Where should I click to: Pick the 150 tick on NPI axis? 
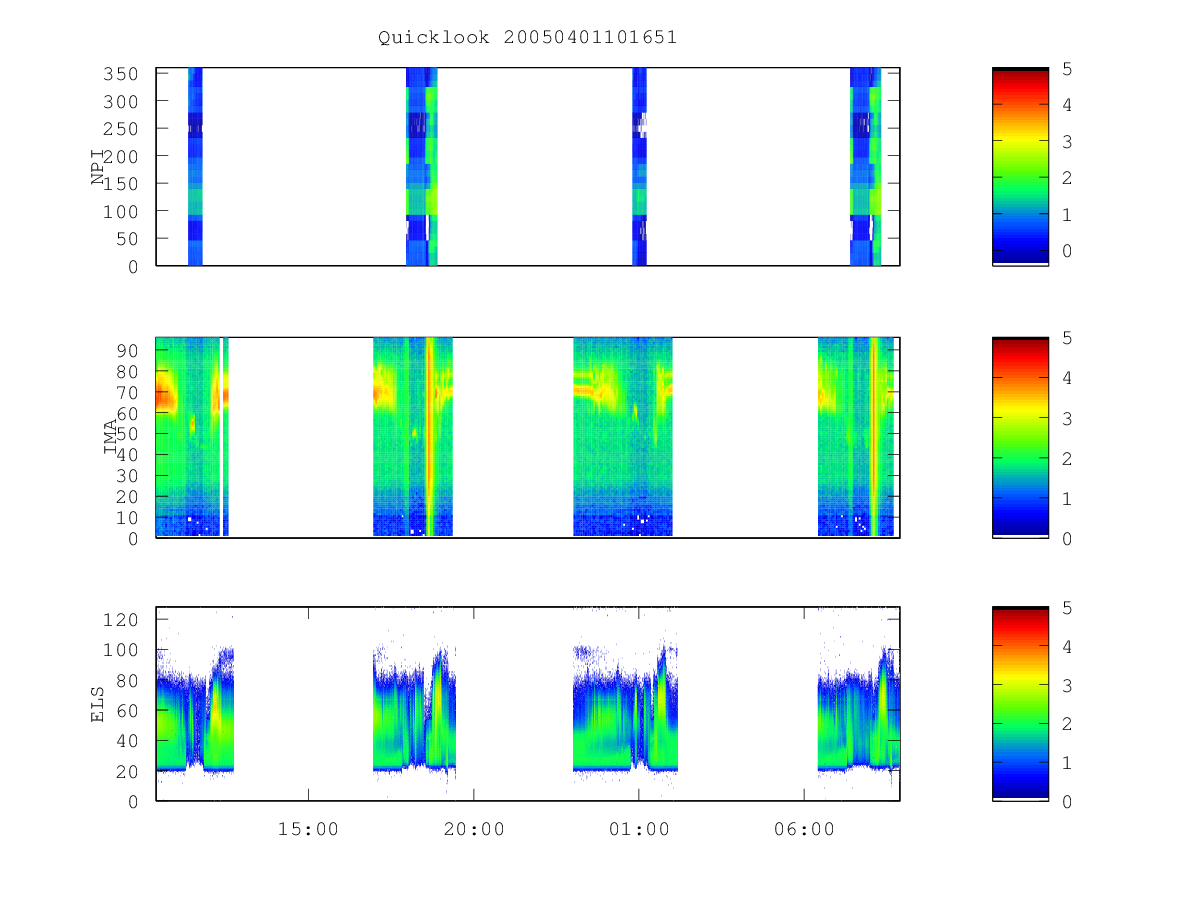pyautogui.click(x=123, y=184)
